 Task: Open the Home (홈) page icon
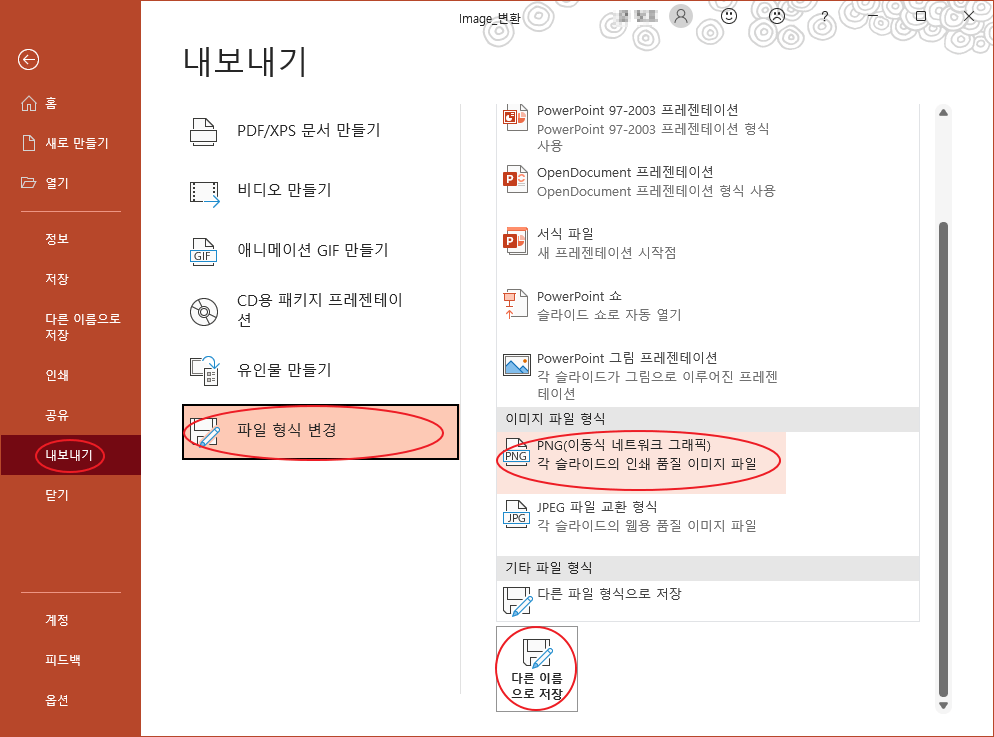(x=29, y=103)
